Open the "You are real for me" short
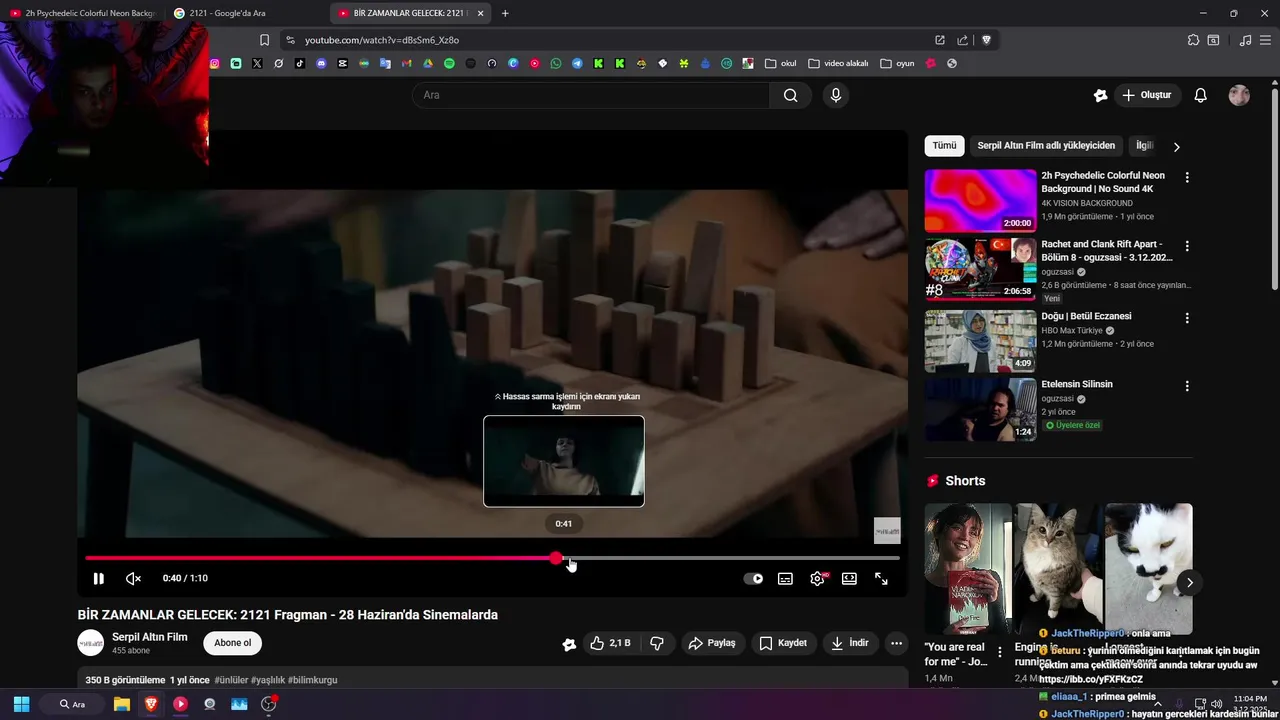This screenshot has height=720, width=1280. 968,569
